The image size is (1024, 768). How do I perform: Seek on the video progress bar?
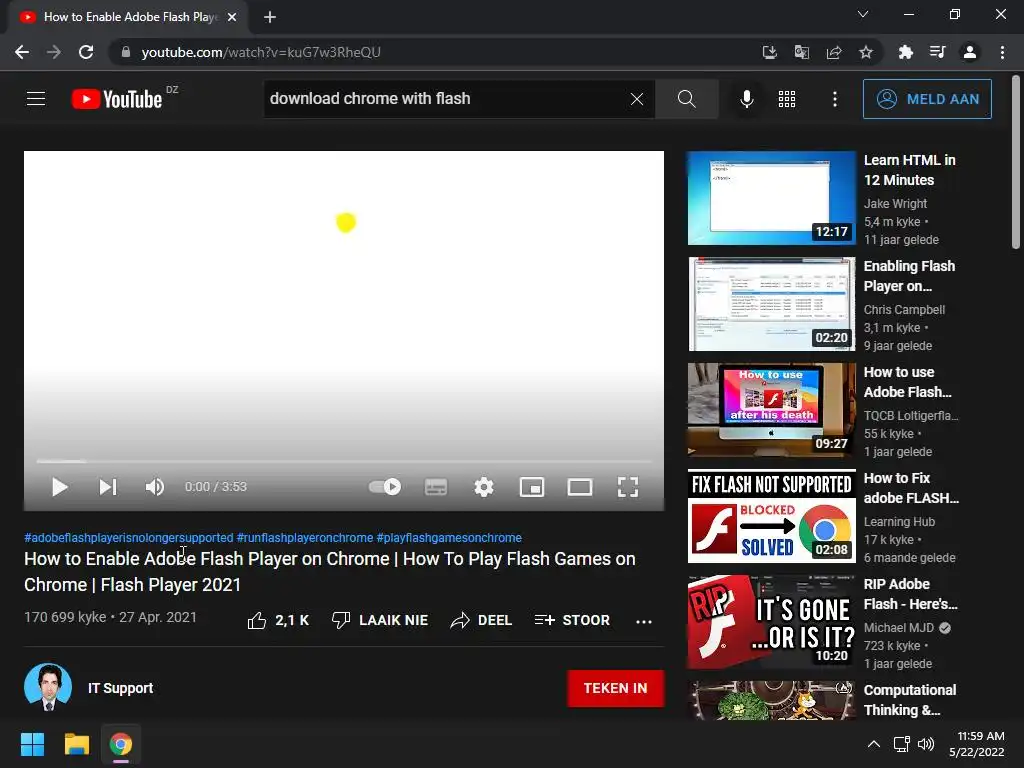coord(344,461)
